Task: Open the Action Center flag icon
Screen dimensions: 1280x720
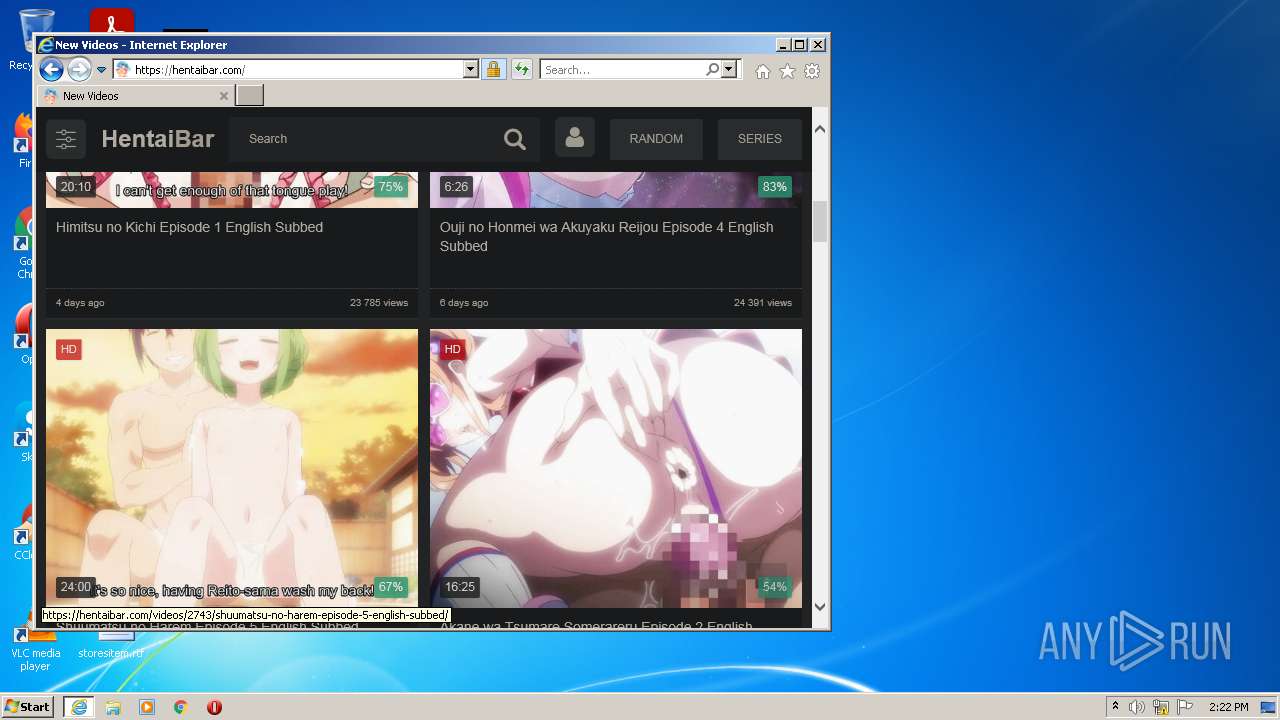Action: coord(1185,707)
